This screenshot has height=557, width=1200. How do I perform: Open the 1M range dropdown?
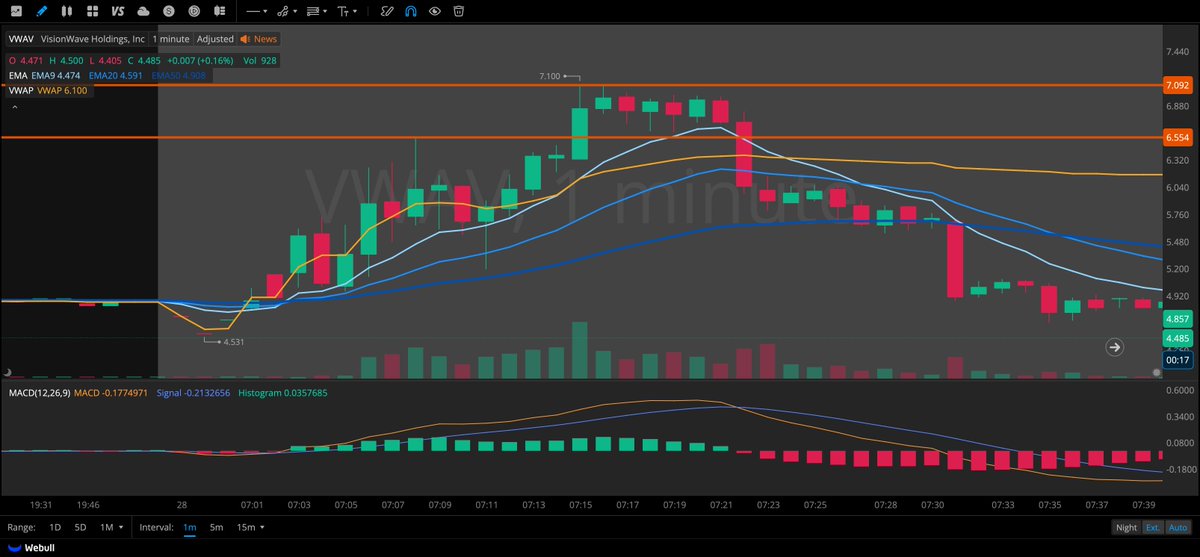(110, 527)
